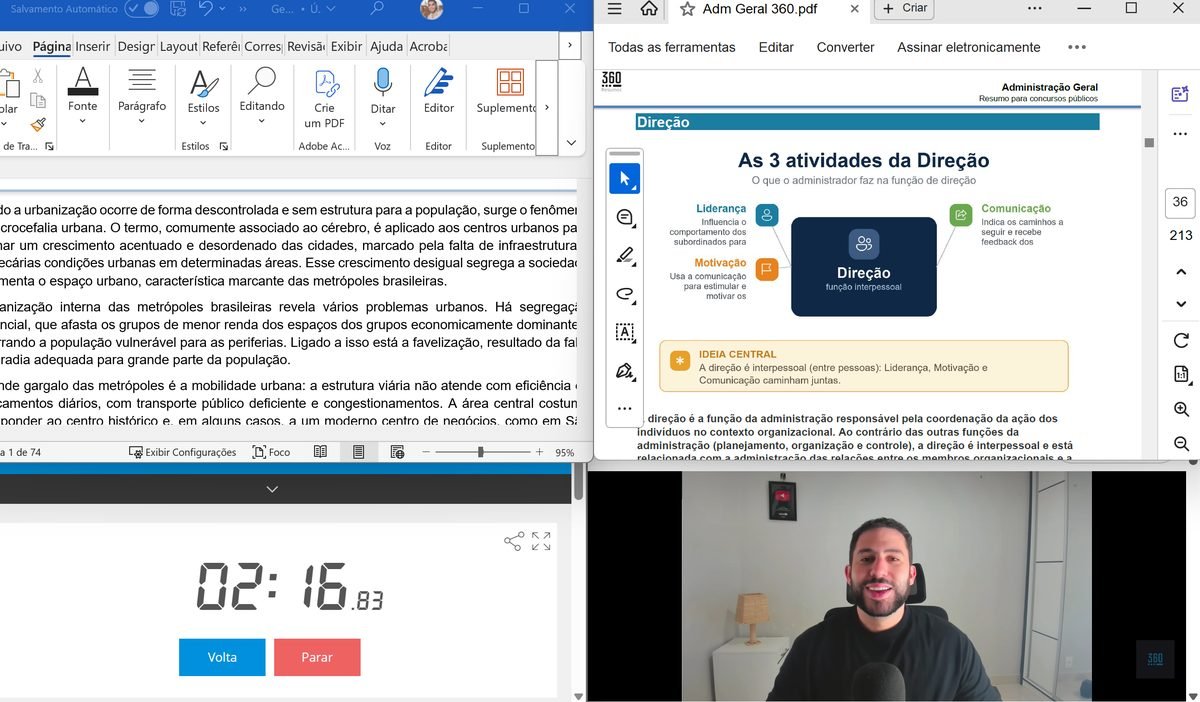Click Exibir Configurações in Word status bar
Screen dimensions: 1200x702
pyautogui.click(x=183, y=452)
